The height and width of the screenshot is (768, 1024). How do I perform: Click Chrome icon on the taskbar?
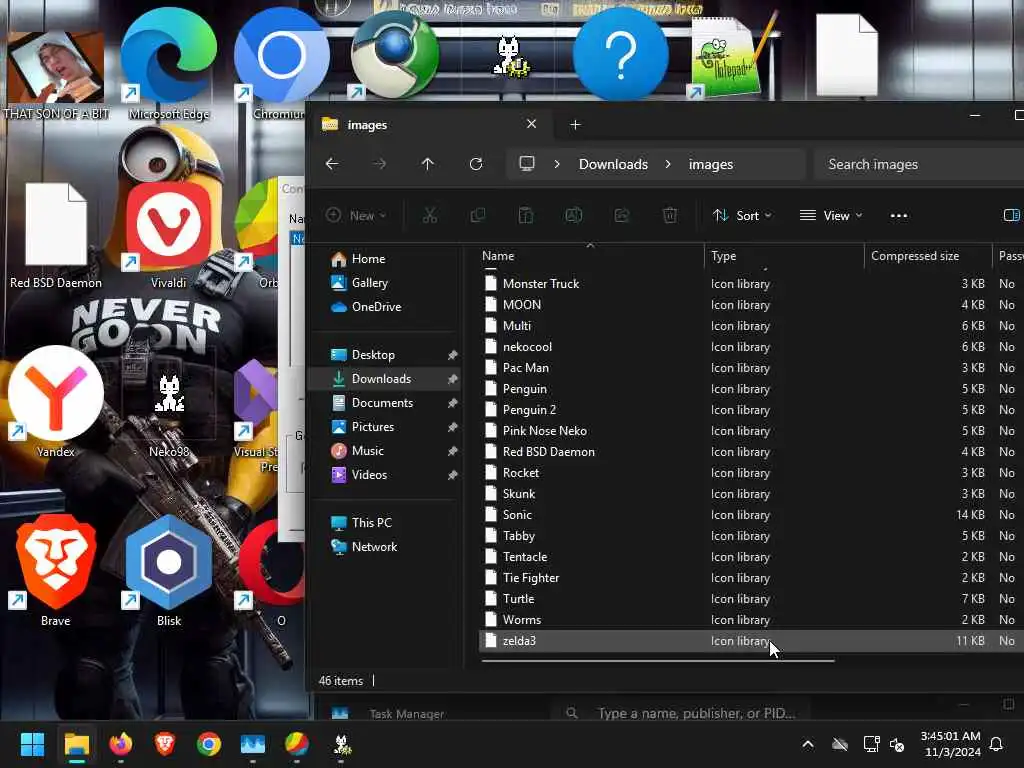click(209, 744)
